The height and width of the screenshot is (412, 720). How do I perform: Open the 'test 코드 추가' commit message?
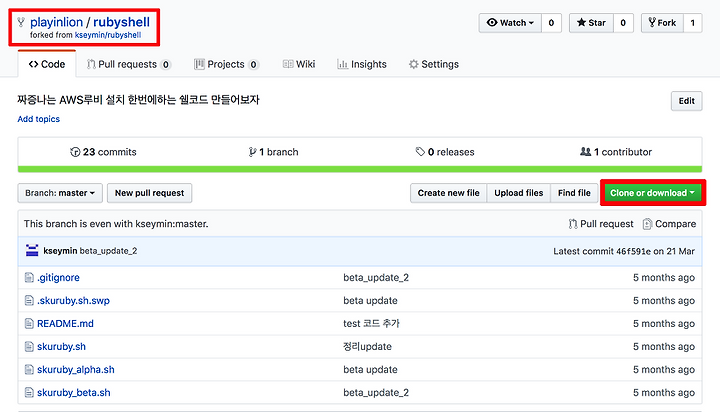tap(371, 323)
